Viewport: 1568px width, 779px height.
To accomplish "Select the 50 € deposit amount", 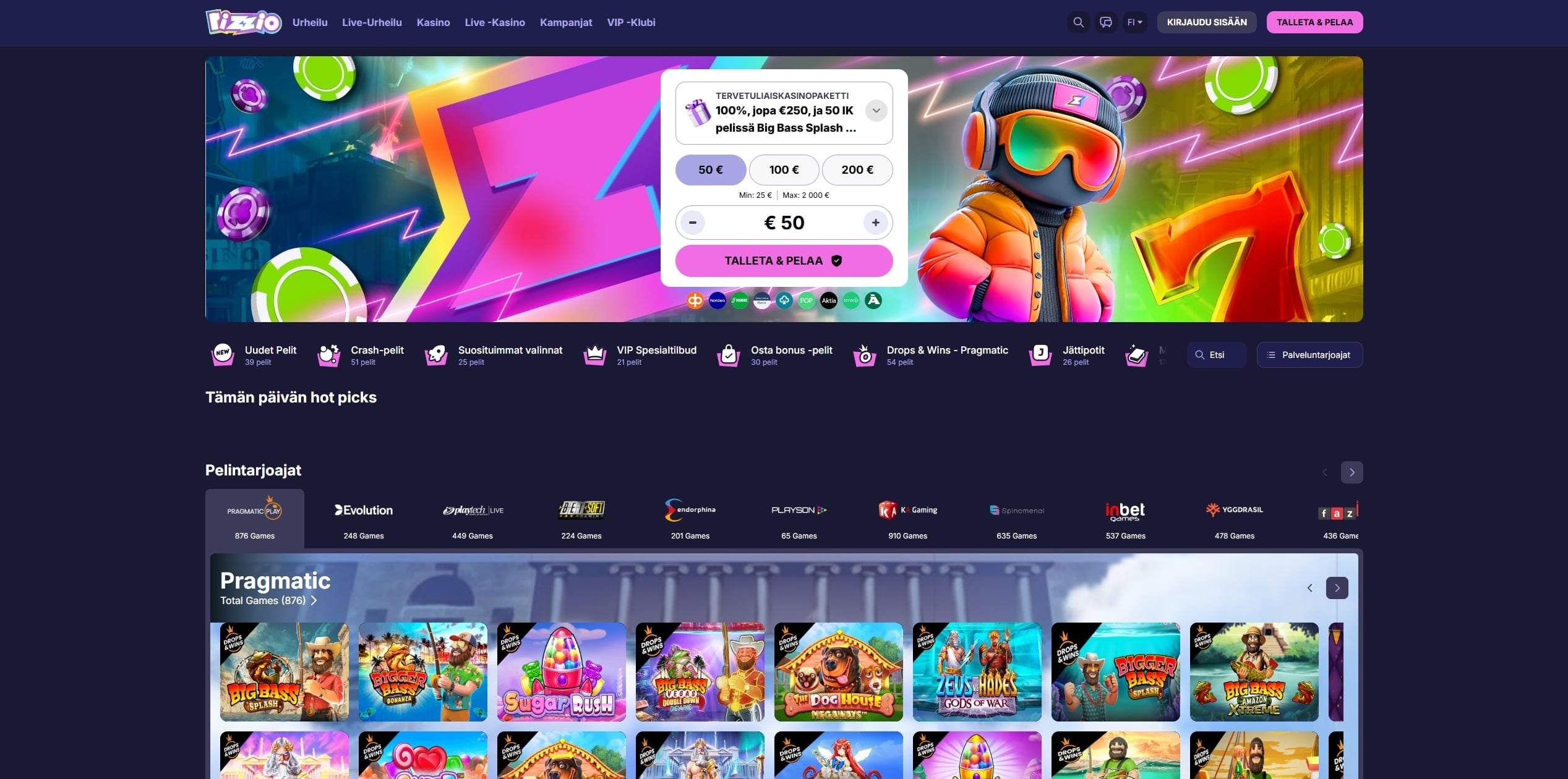I will 710,170.
